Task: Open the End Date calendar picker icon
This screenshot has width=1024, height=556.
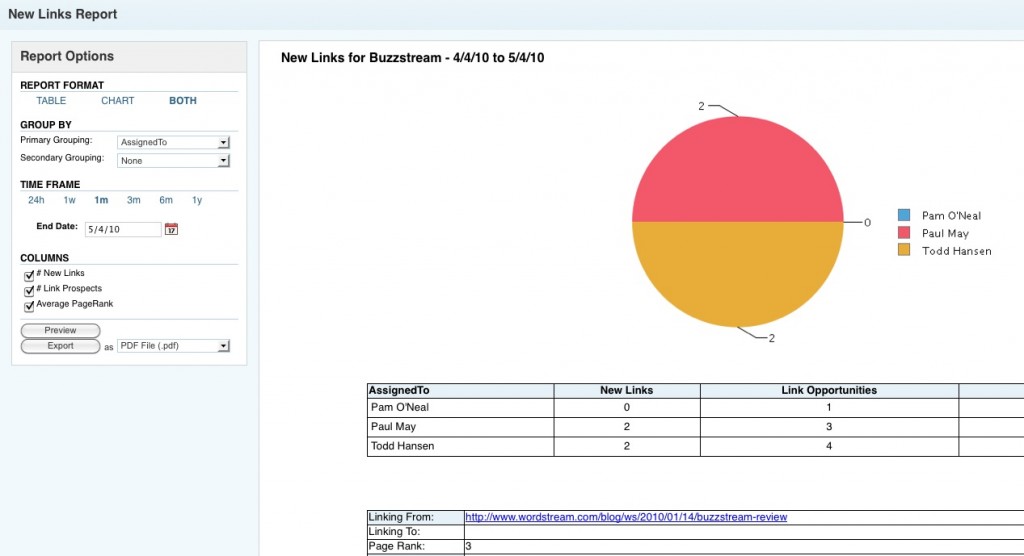Action: (171, 229)
